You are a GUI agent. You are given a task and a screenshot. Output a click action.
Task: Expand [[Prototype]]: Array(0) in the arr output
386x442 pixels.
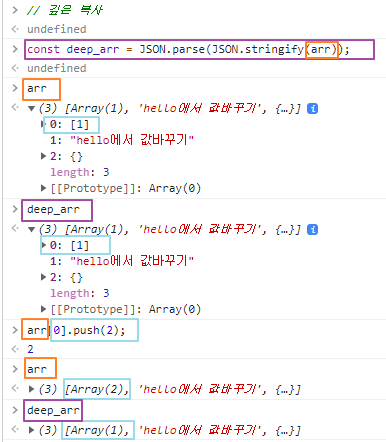click(x=43, y=188)
